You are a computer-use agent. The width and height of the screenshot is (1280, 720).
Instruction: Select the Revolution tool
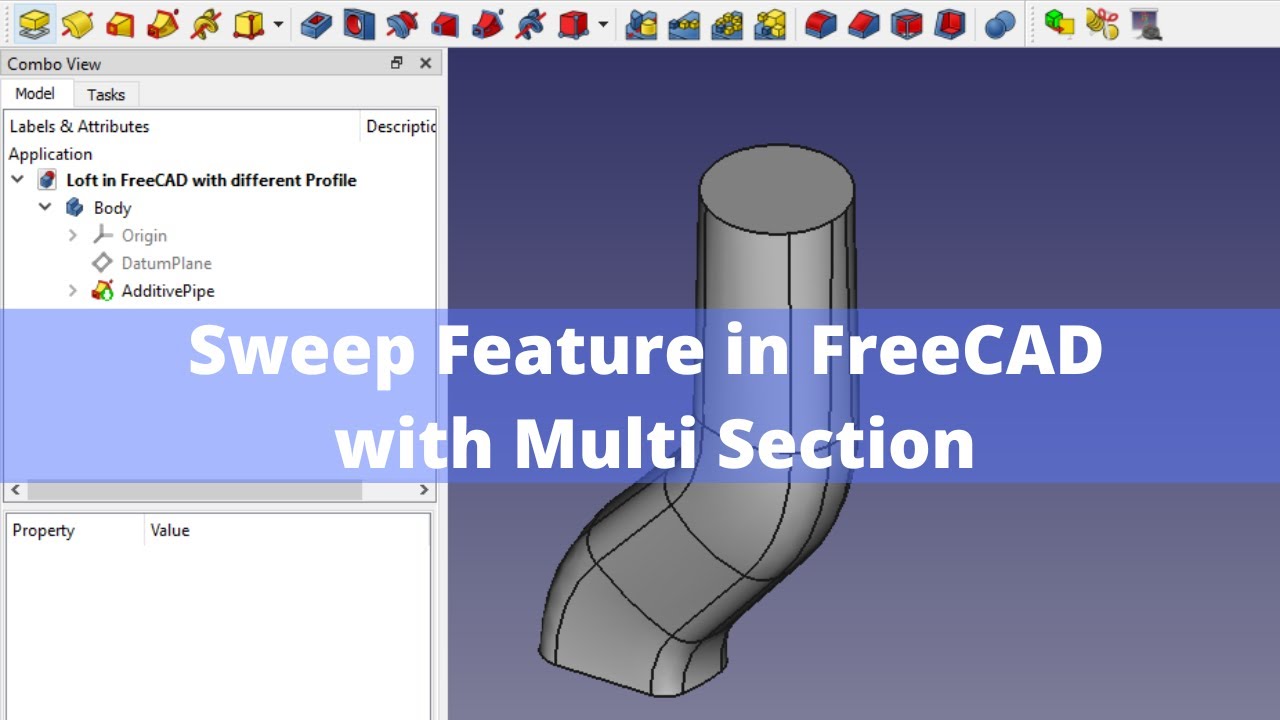pos(77,23)
